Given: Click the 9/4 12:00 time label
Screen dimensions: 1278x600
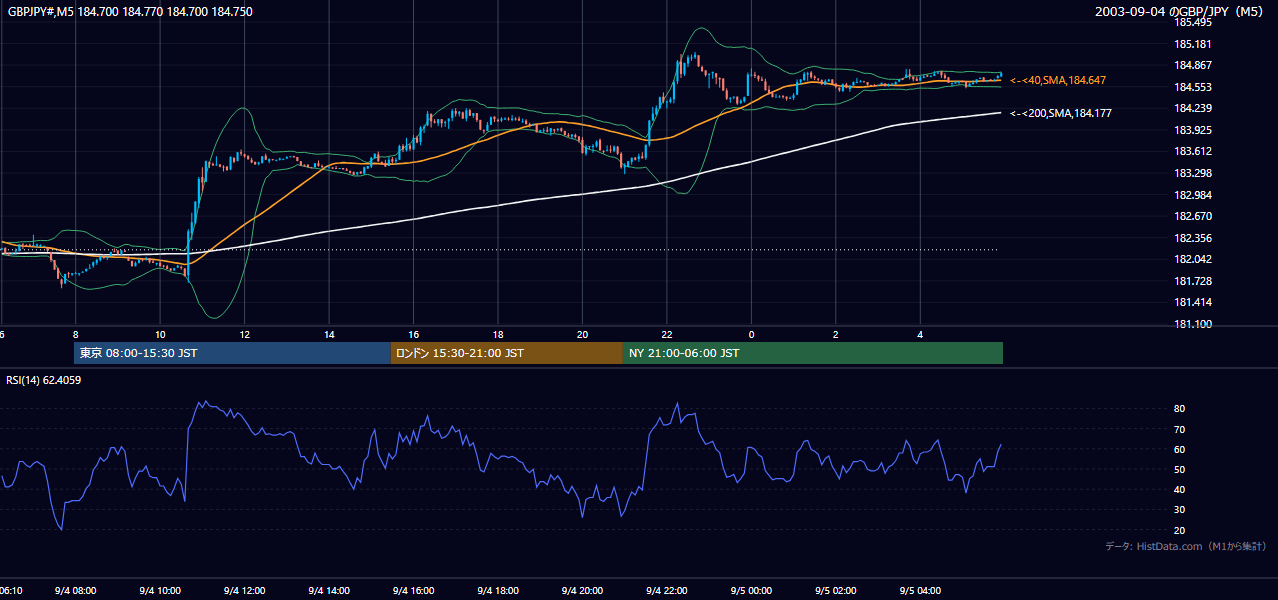Looking at the screenshot, I should click(245, 591).
